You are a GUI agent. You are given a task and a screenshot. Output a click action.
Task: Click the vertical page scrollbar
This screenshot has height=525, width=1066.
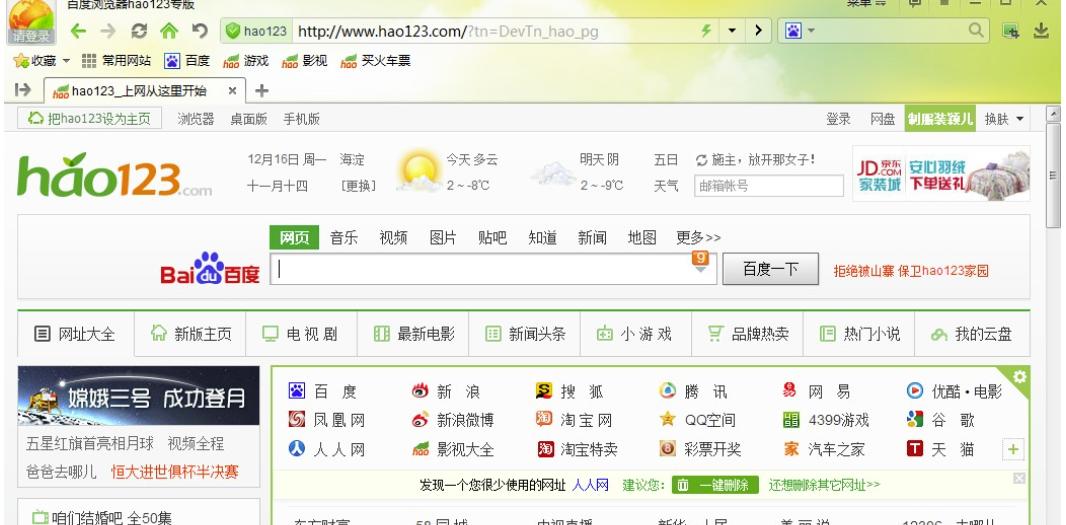[x=1053, y=177]
